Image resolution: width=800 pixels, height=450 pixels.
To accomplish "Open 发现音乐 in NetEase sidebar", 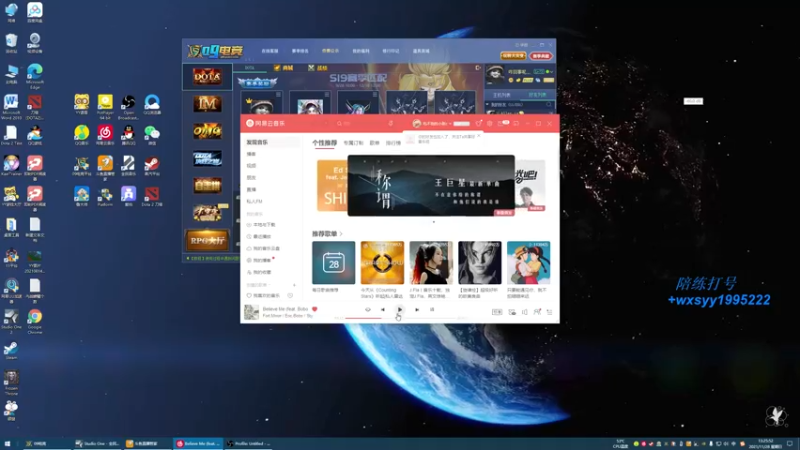I will (x=270, y=142).
